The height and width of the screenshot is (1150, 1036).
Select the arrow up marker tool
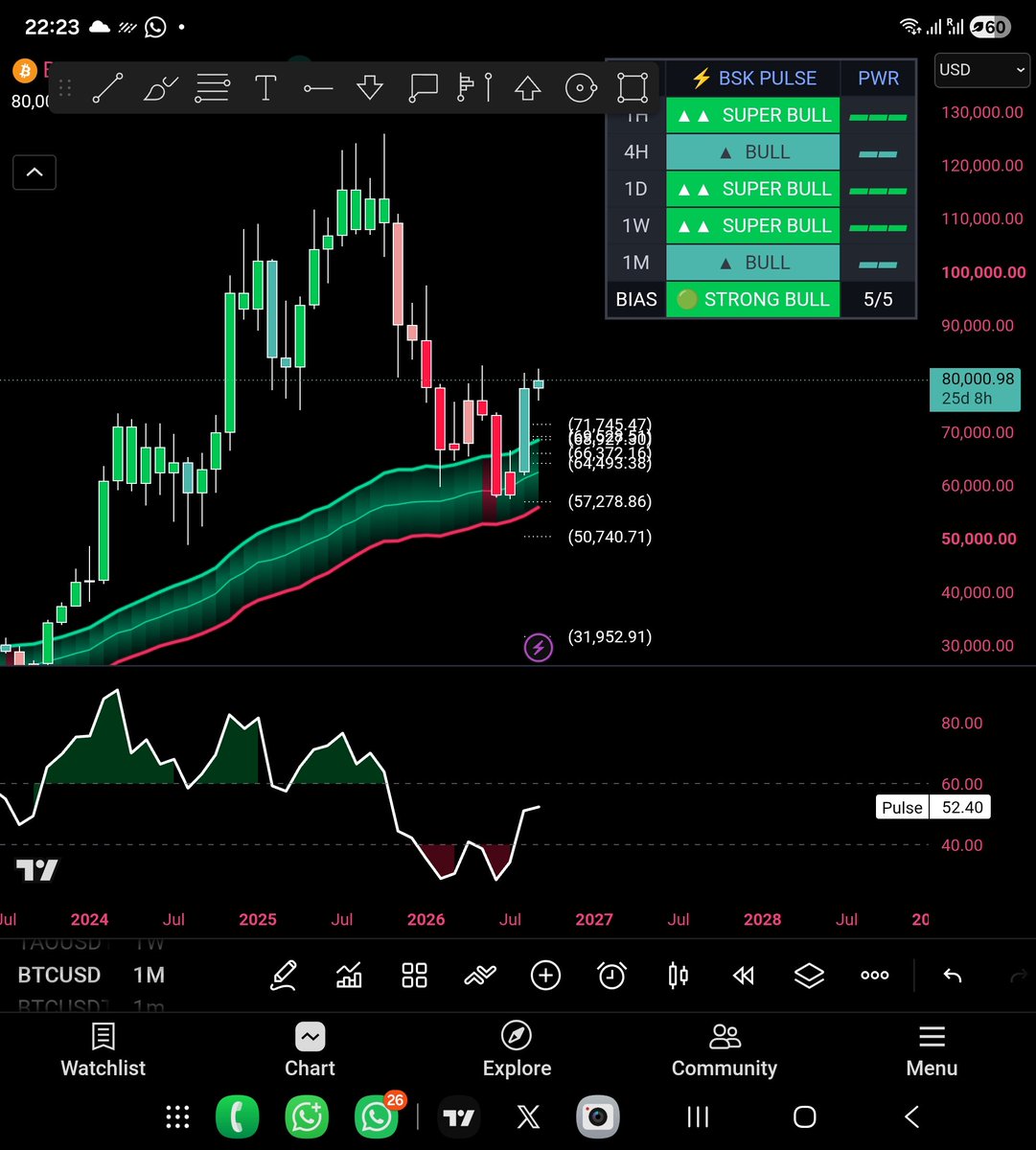527,88
